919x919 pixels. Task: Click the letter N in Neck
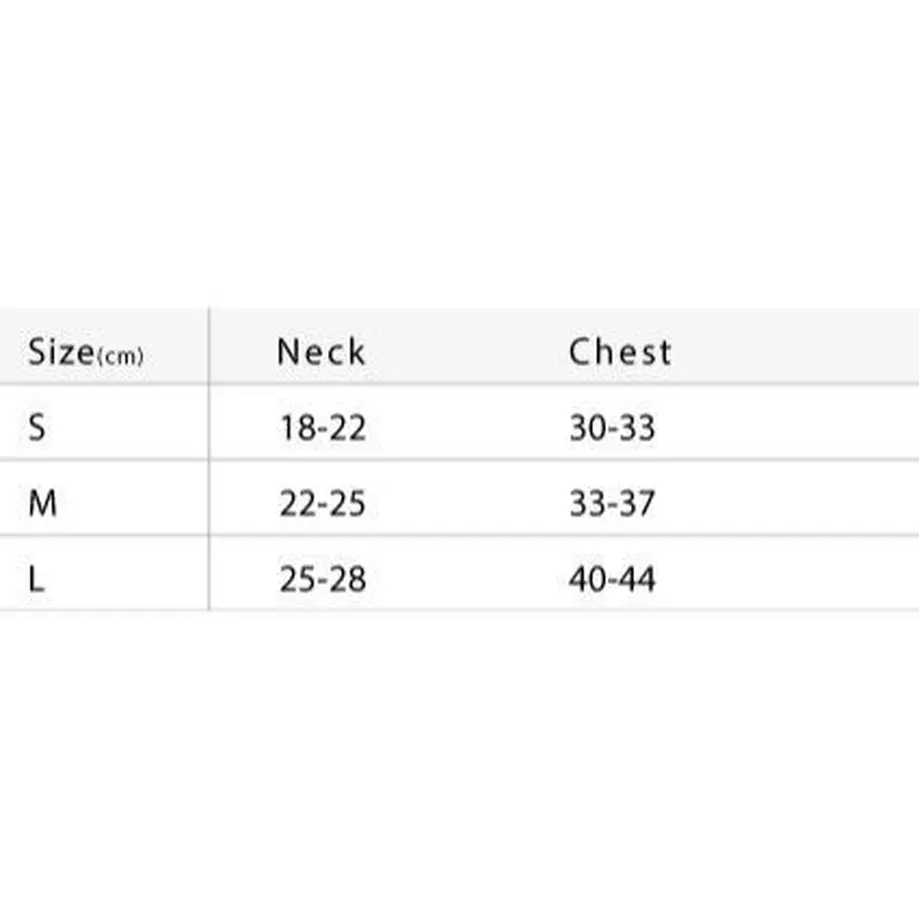coord(288,352)
